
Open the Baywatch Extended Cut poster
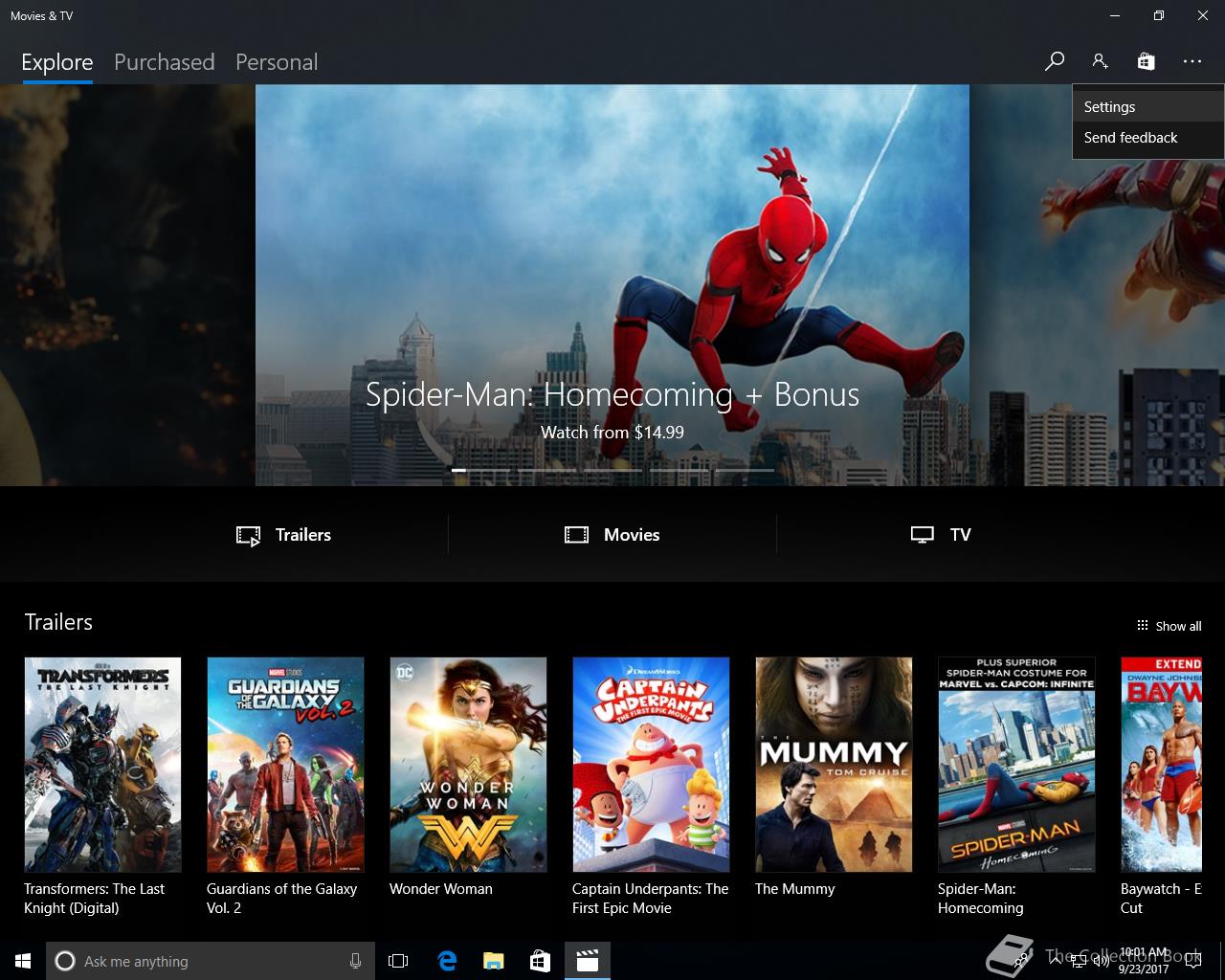pos(1161,764)
